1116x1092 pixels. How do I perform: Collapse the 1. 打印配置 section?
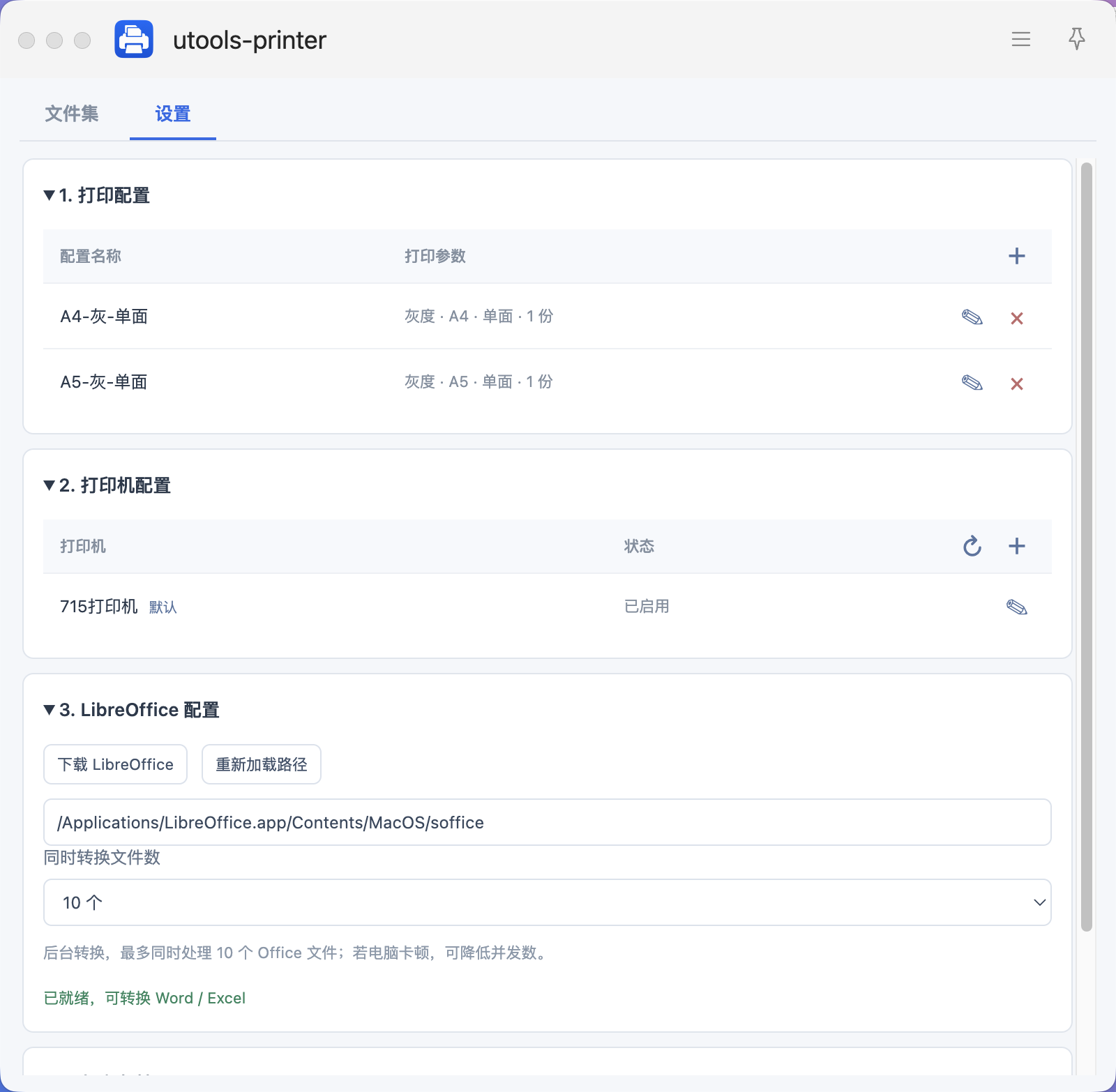(97, 195)
